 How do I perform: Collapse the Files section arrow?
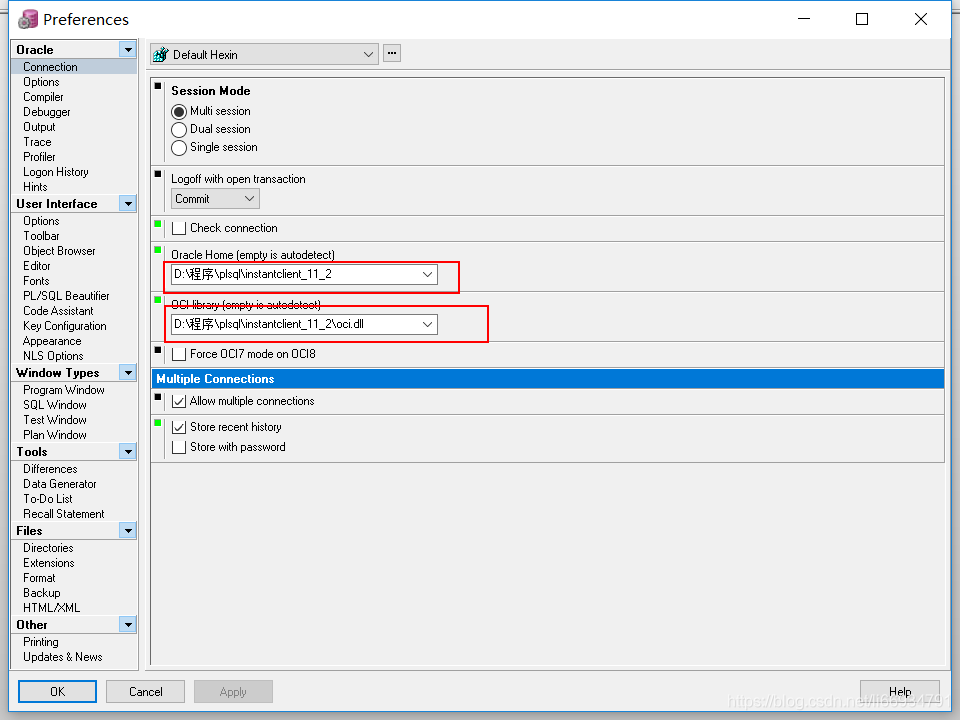(x=128, y=531)
